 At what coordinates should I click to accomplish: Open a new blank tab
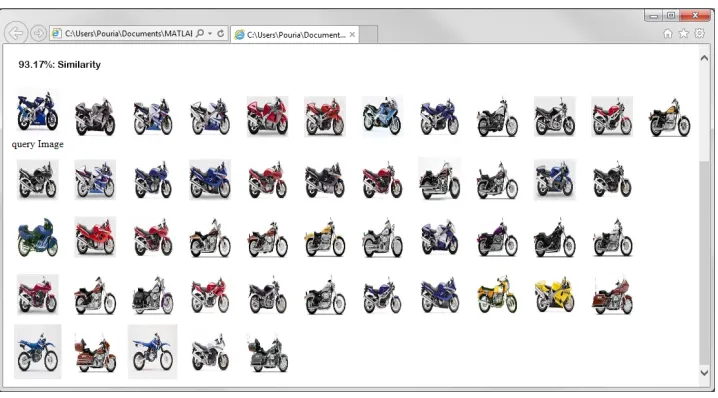pyautogui.click(x=369, y=35)
